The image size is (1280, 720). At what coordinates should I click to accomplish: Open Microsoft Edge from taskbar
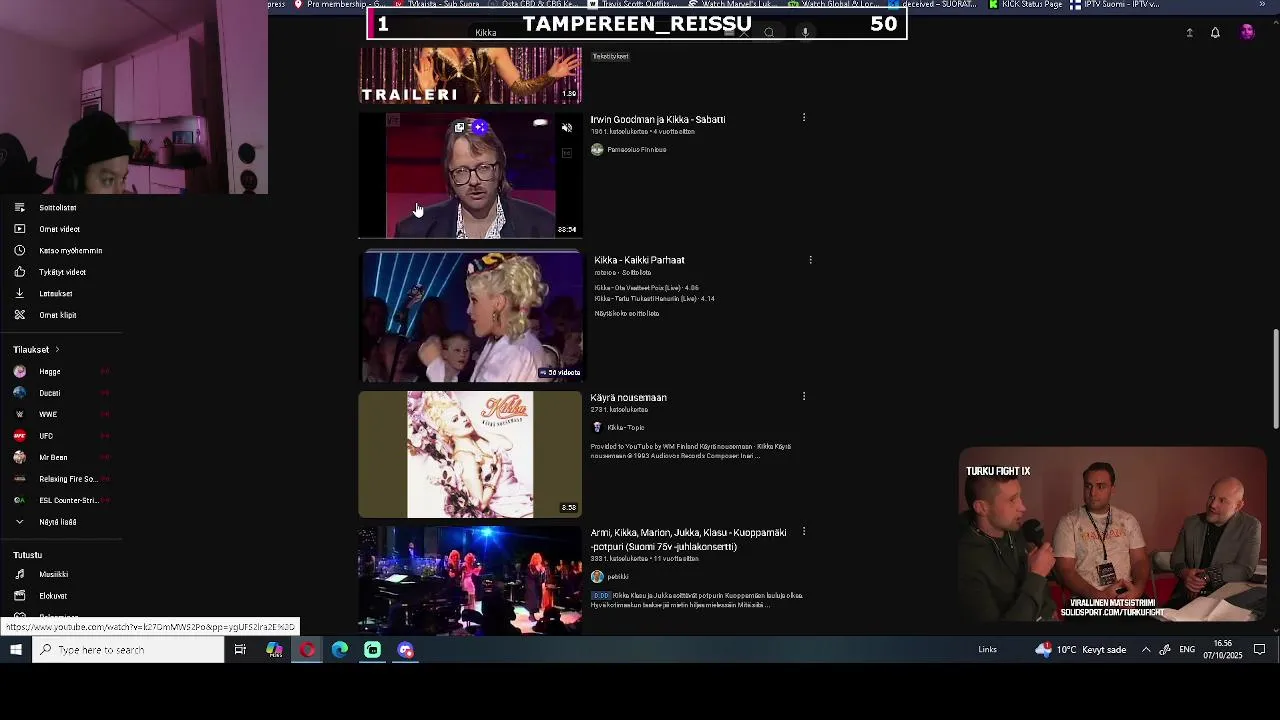(340, 650)
